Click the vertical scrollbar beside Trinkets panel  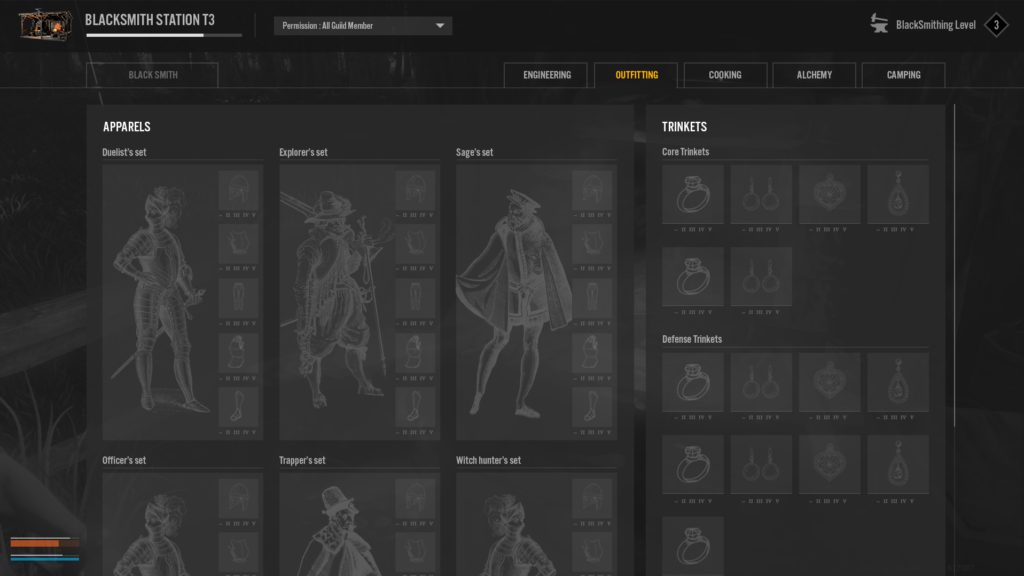pos(955,250)
